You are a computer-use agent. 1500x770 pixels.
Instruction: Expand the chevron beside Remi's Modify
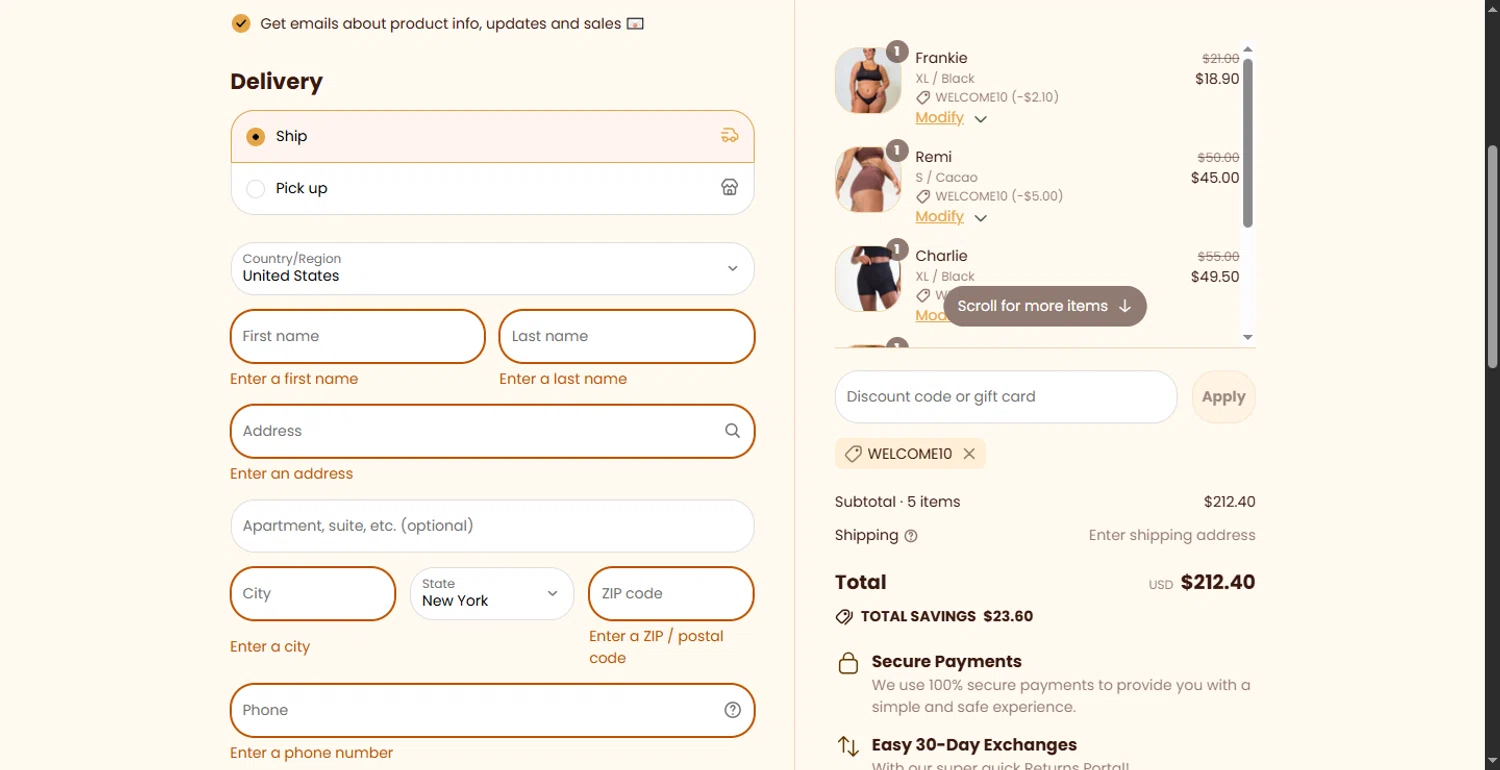click(x=981, y=218)
